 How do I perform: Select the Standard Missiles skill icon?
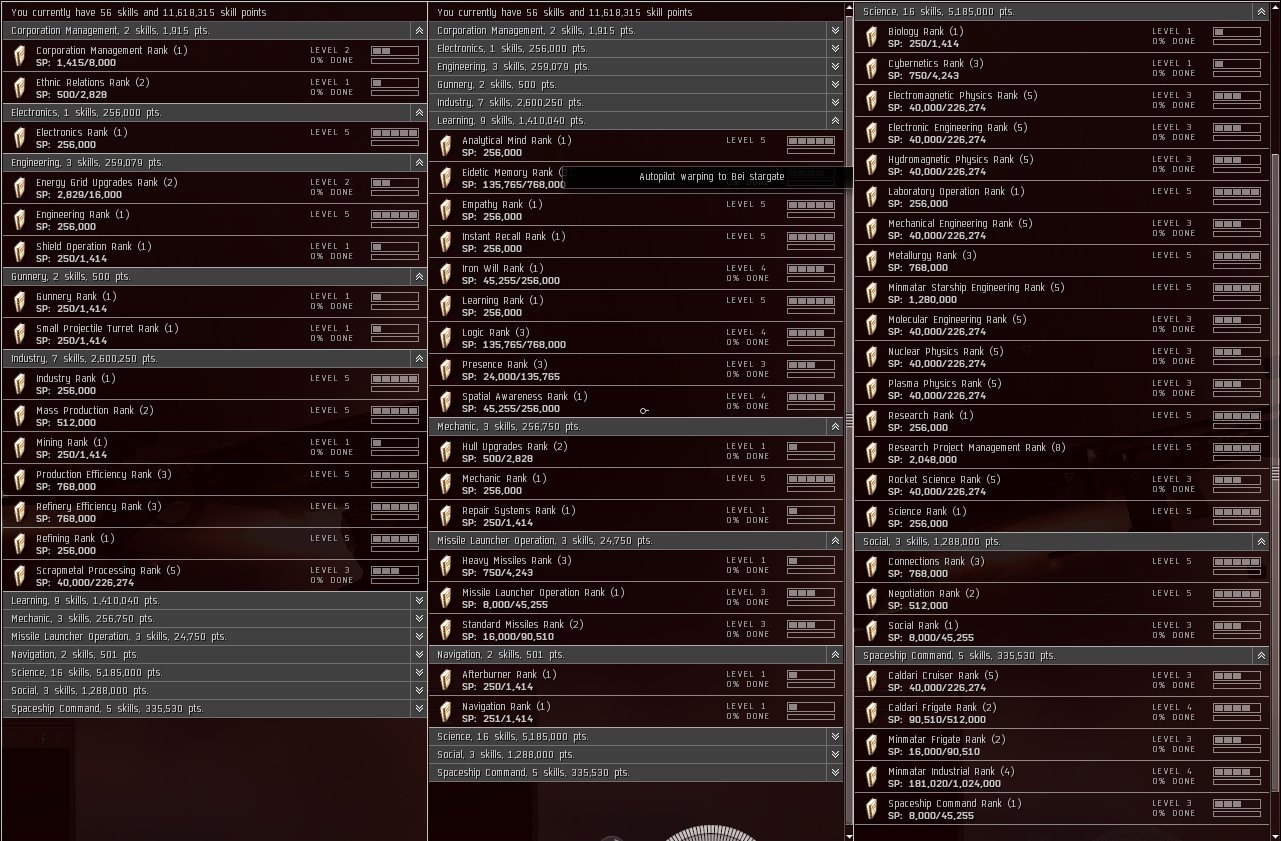445,630
